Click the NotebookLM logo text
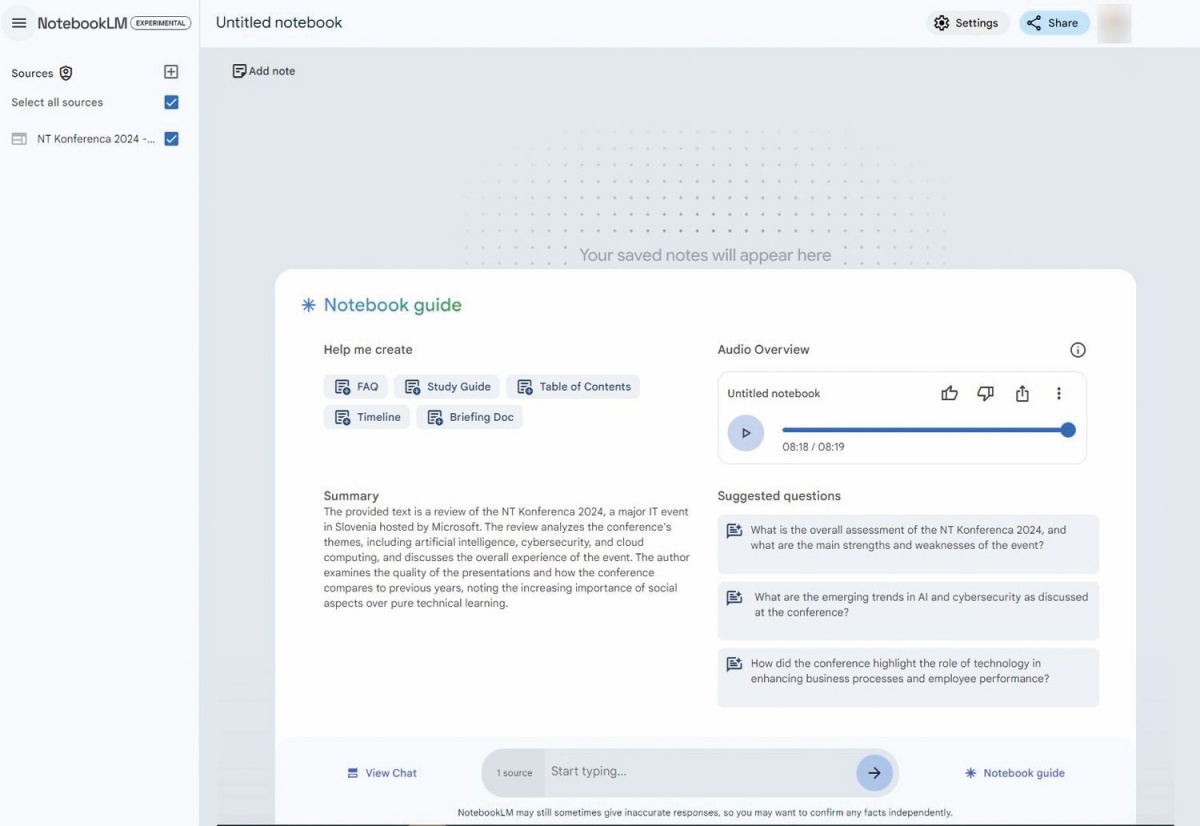The height and width of the screenshot is (826, 1200). click(x=82, y=23)
